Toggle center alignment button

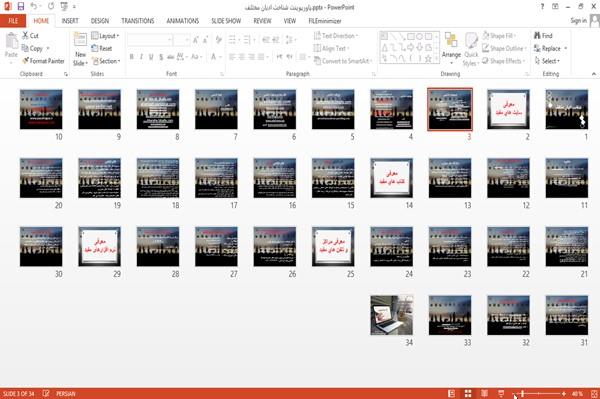pos(242,57)
